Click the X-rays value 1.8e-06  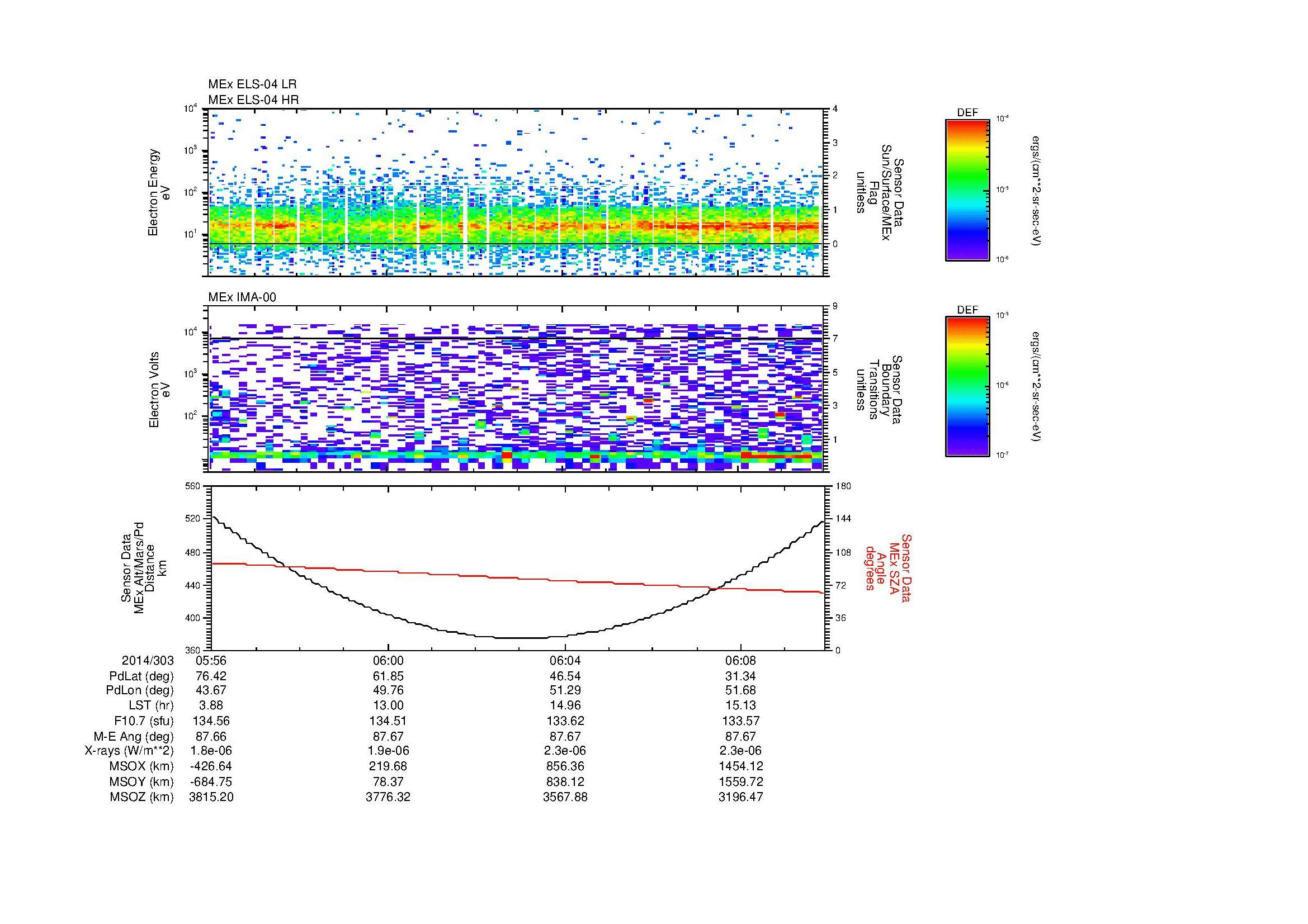click(211, 751)
